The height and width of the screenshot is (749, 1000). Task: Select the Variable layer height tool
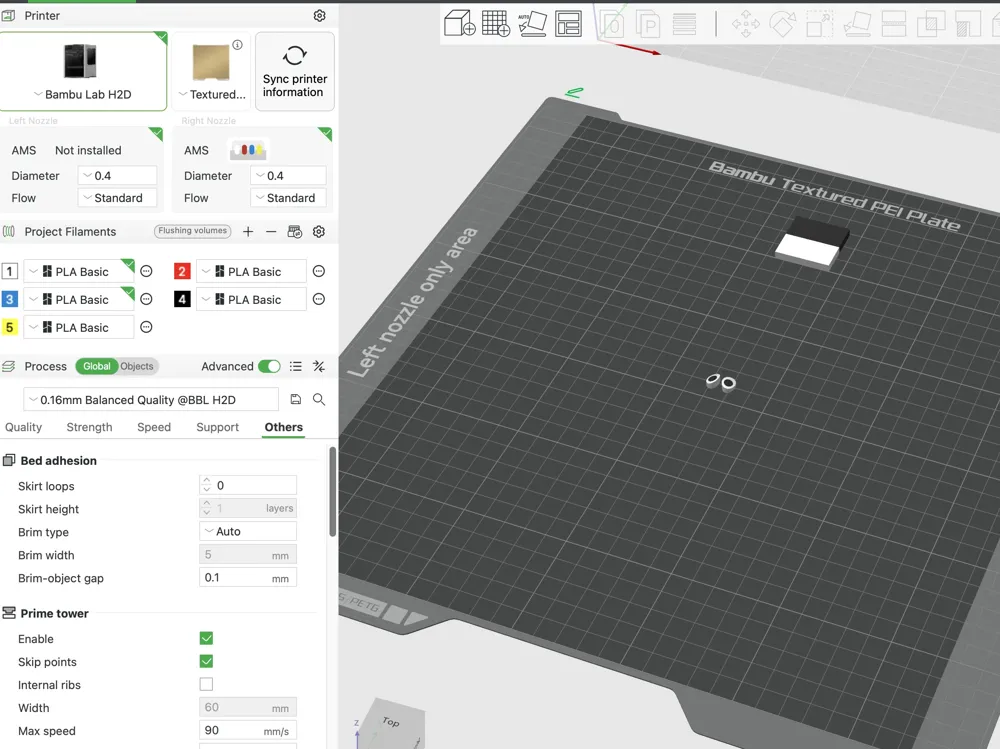684,25
